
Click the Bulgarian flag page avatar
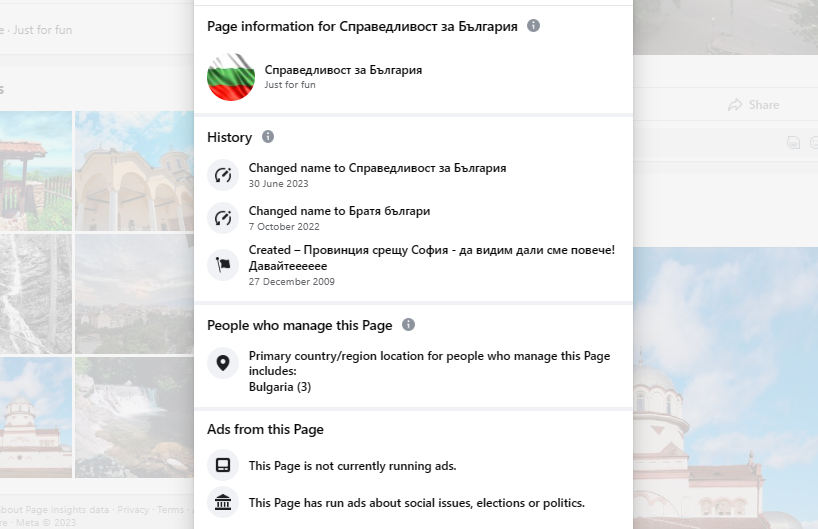click(x=231, y=77)
